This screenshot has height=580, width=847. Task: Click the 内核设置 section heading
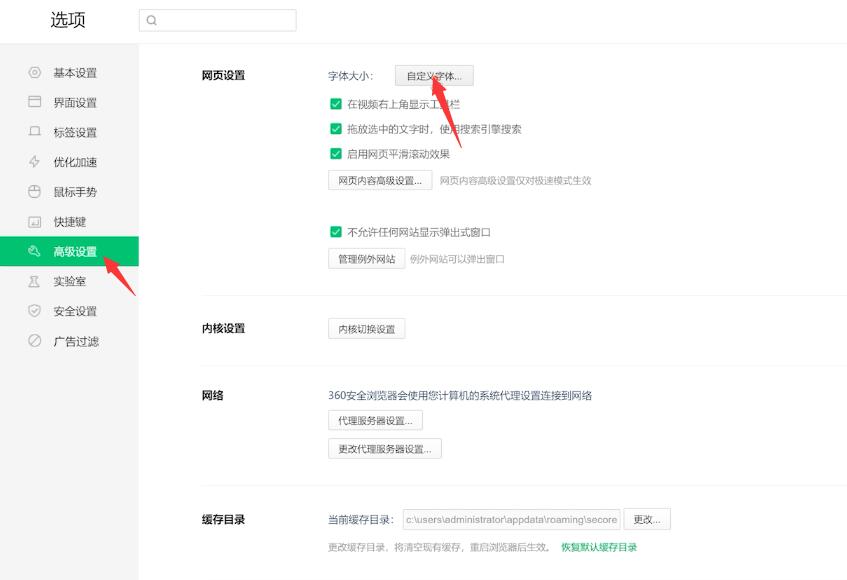(223, 328)
